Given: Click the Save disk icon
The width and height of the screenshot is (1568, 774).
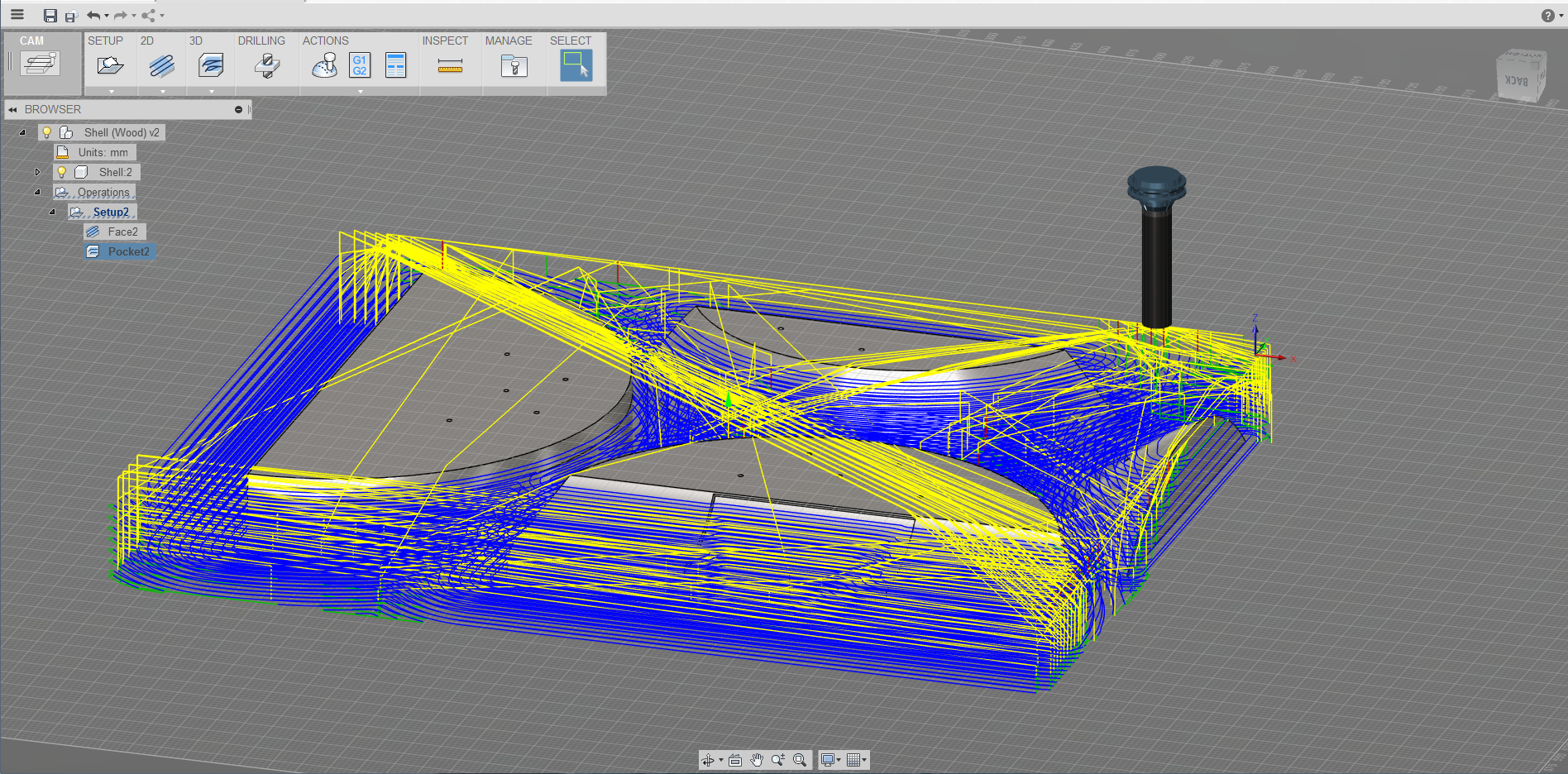Looking at the screenshot, I should coord(50,16).
